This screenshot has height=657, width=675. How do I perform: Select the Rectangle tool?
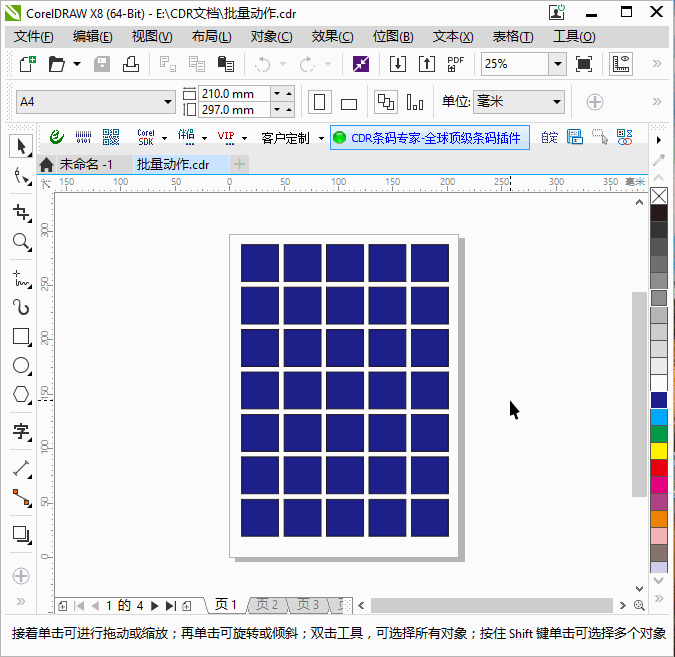point(21,336)
